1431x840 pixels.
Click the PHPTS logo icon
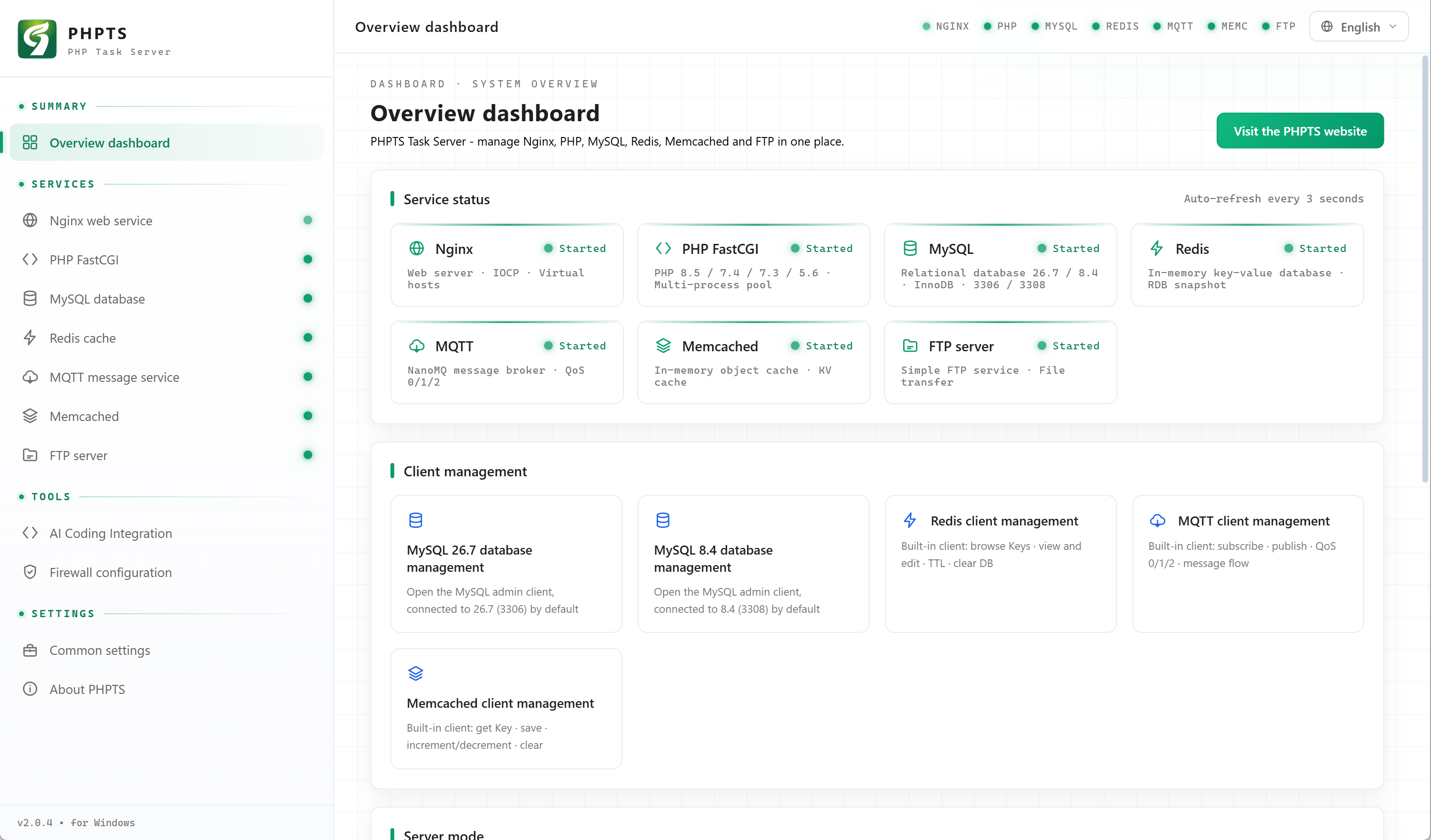coord(37,39)
